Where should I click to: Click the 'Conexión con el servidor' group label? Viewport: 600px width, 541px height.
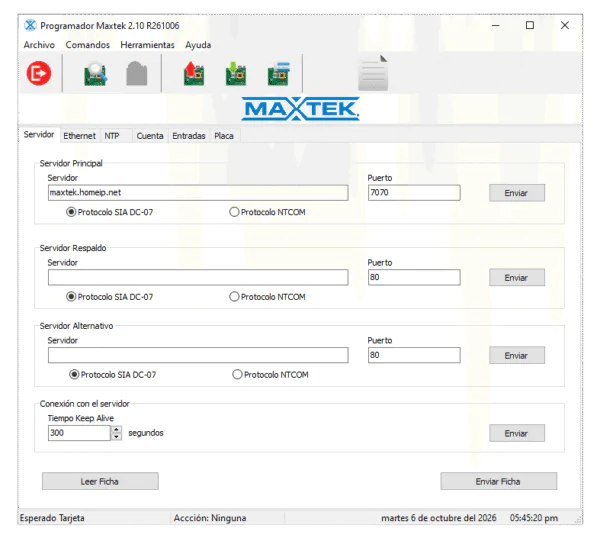(85, 404)
